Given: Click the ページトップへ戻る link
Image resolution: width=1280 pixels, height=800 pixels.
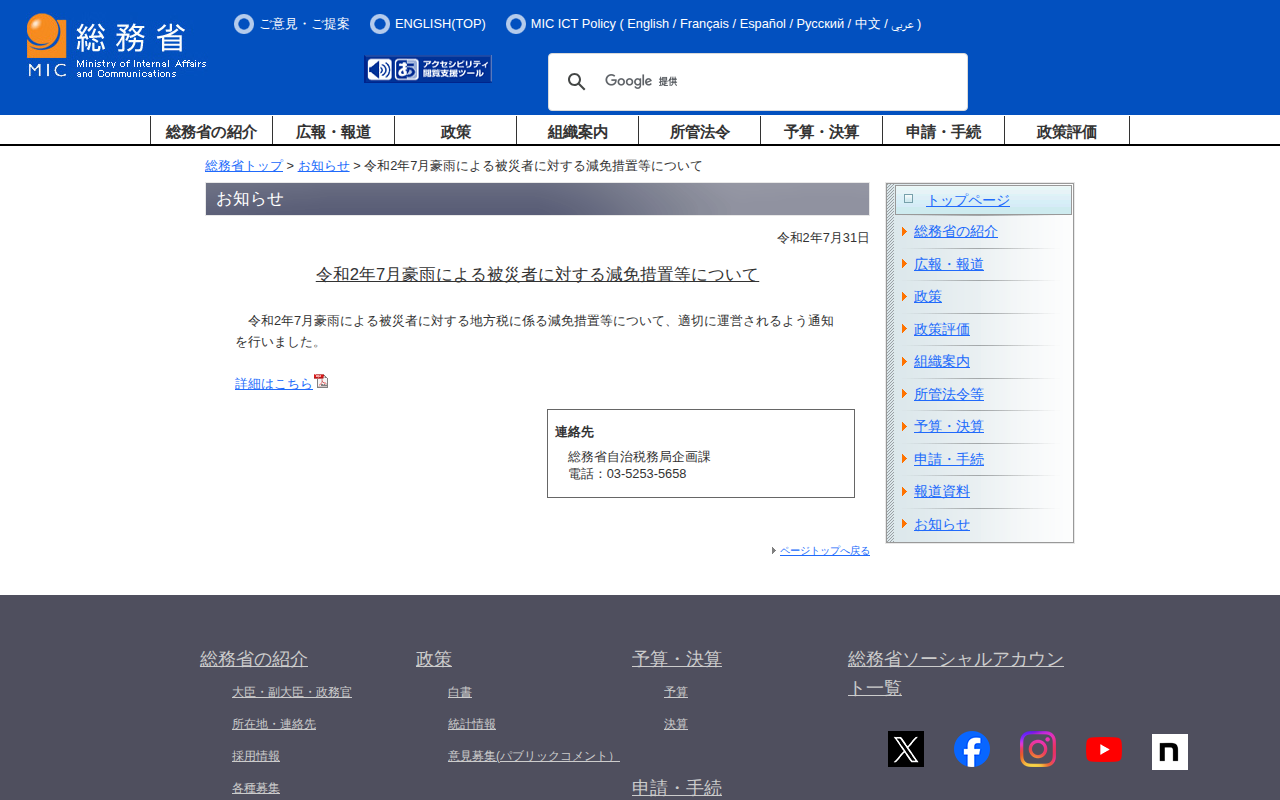Looking at the screenshot, I should click(x=824, y=551).
